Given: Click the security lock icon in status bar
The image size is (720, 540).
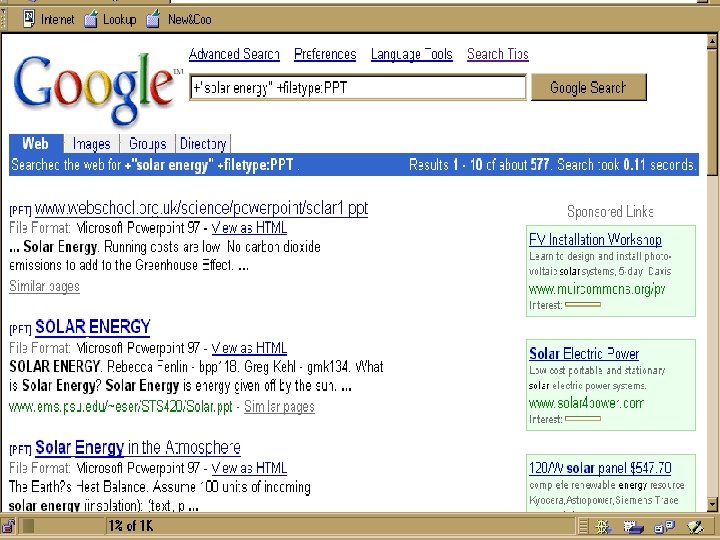Looking at the screenshot, I should (9, 526).
